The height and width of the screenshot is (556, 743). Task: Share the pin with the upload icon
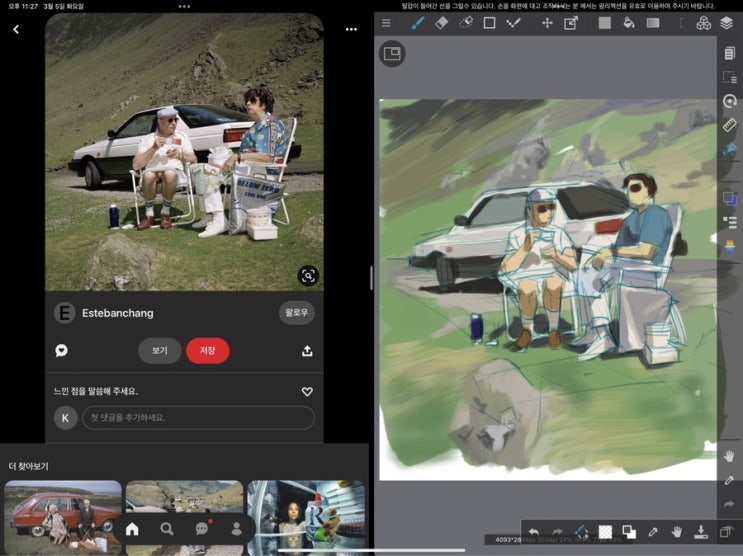[307, 350]
